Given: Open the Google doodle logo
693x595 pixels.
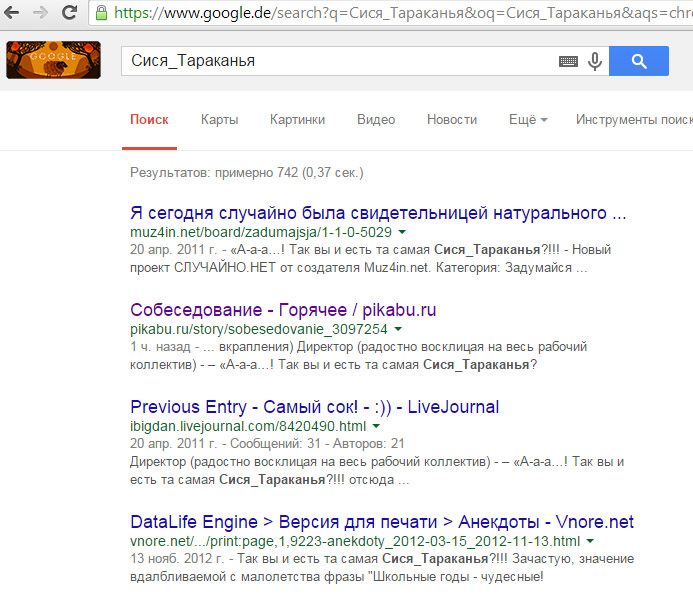Looking at the screenshot, I should point(53,60).
